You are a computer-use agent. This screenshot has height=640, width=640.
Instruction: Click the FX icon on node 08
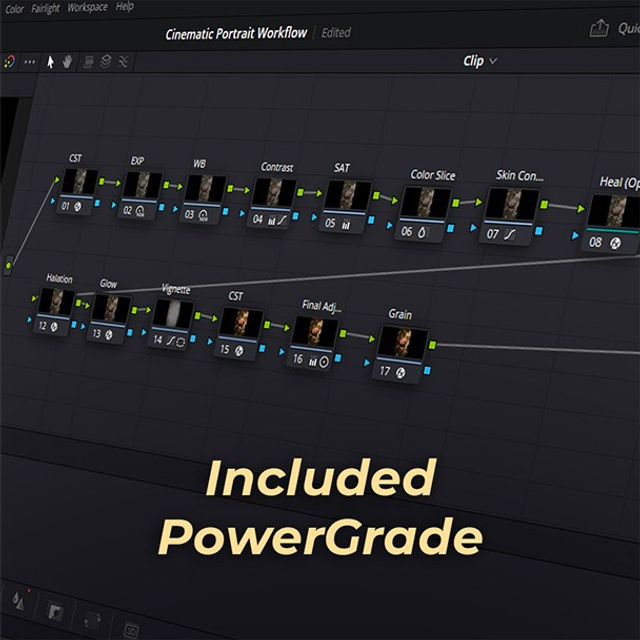615,243
